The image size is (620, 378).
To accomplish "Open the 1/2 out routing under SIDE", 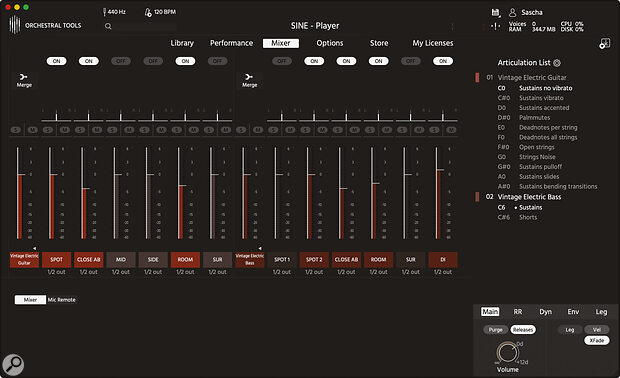I will click(153, 272).
